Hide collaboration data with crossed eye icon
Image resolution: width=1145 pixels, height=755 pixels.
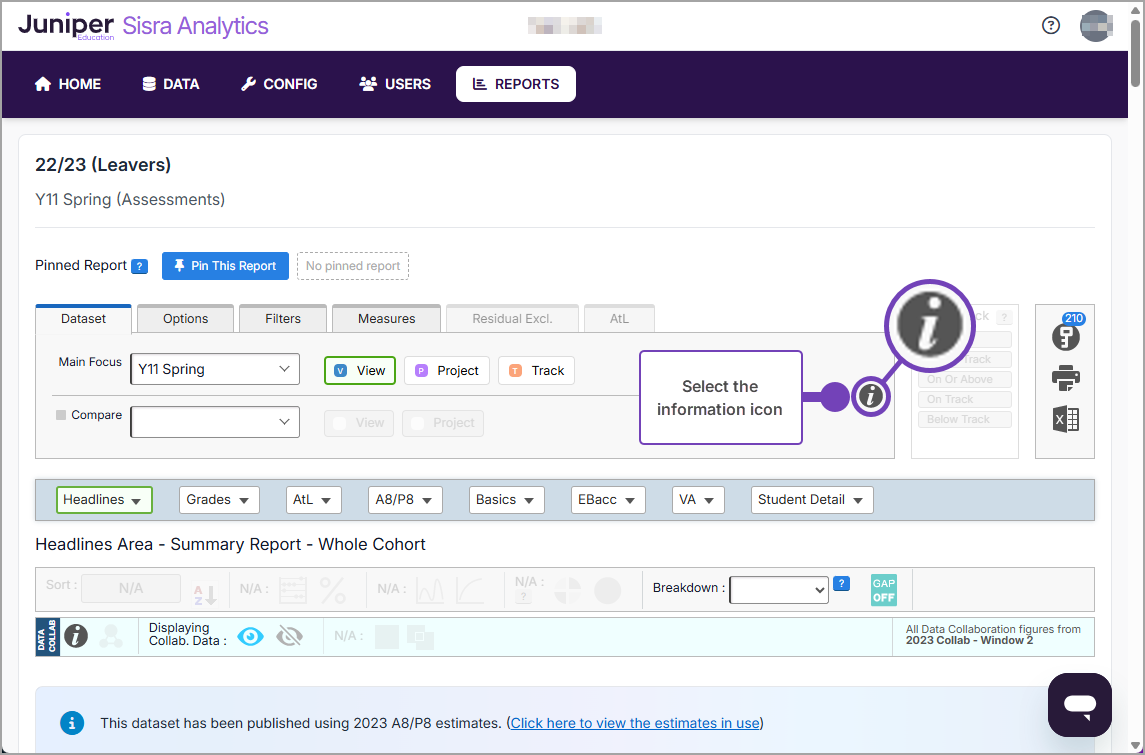(289, 636)
